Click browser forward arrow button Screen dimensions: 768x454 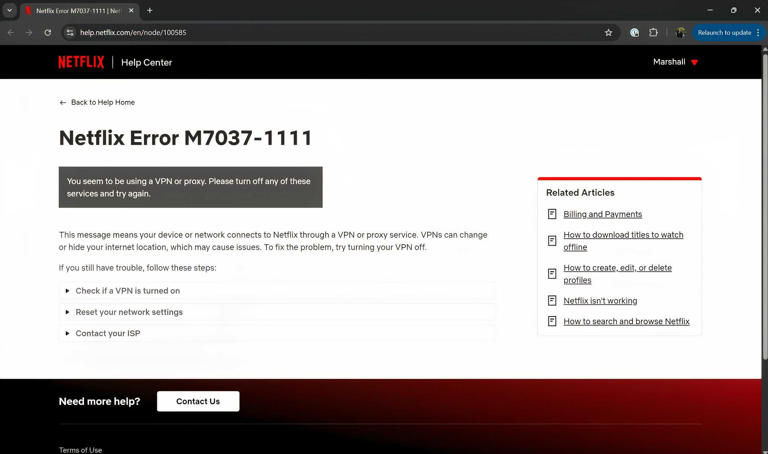29,32
